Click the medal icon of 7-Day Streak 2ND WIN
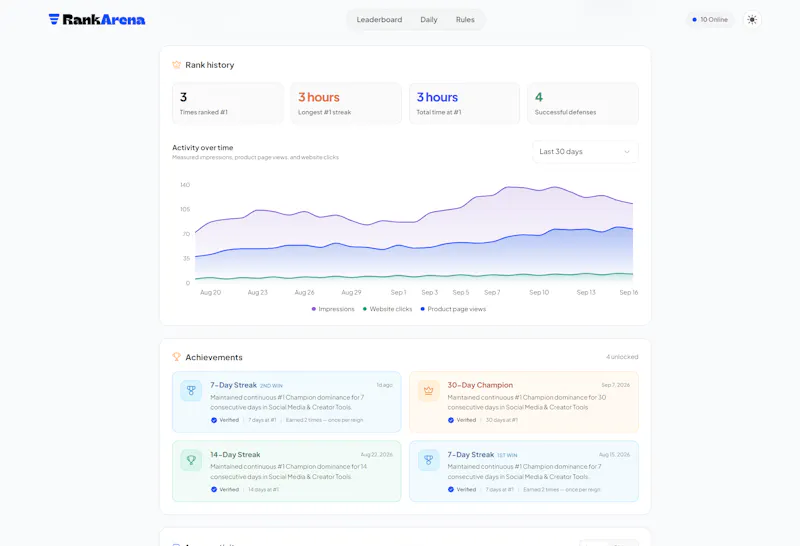This screenshot has height=546, width=800. 191,391
